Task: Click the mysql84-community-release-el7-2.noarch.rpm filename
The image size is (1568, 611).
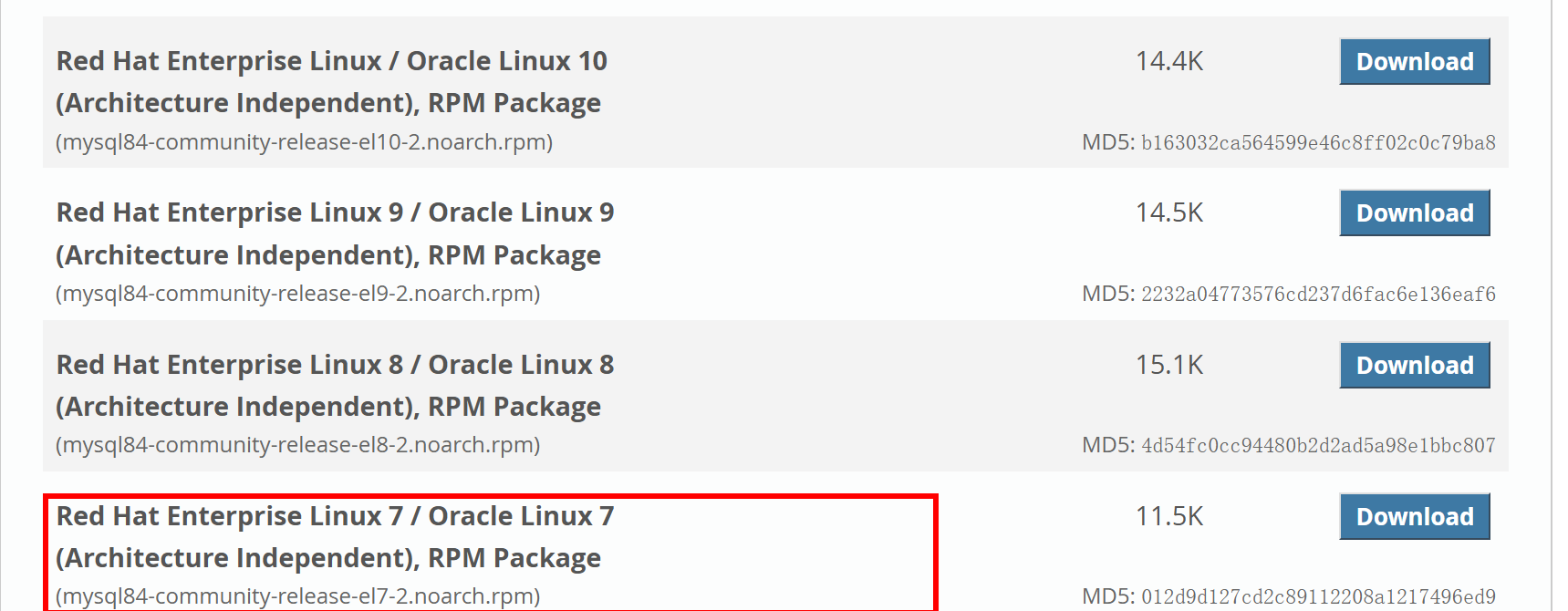Action: point(298,596)
